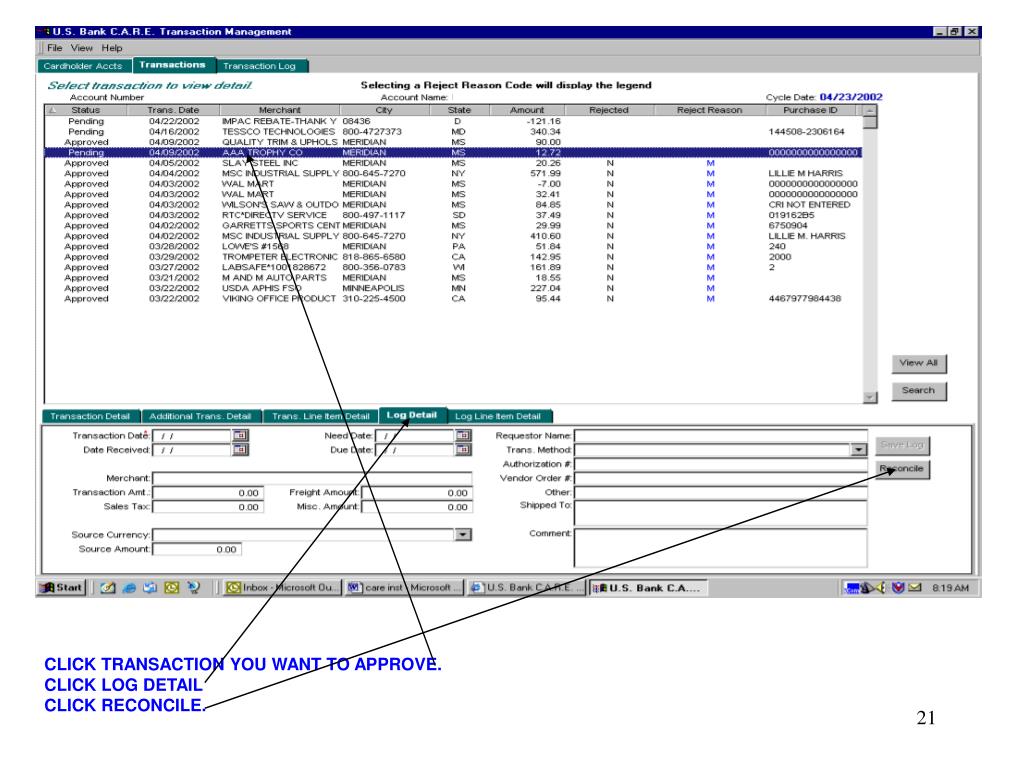
Task: Click the Log Detail Merchant input field
Action: pos(312,479)
